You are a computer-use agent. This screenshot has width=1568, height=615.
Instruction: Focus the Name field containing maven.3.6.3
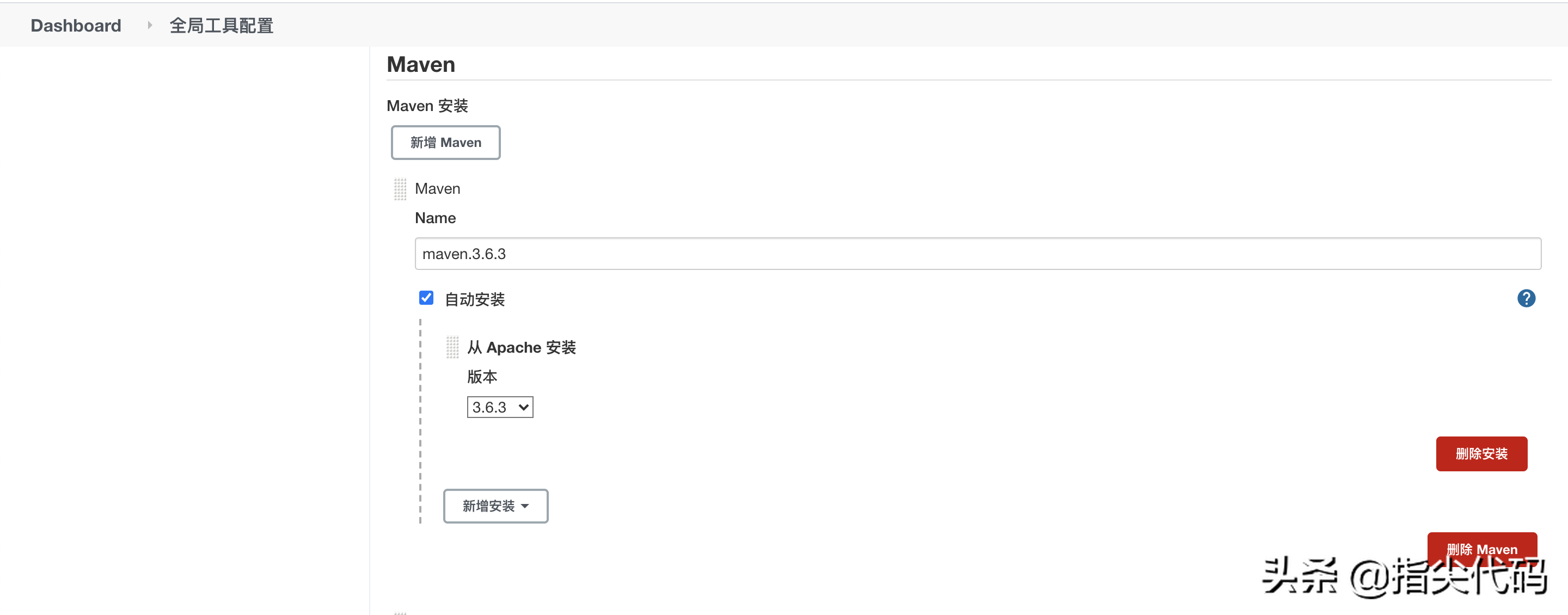(x=977, y=254)
